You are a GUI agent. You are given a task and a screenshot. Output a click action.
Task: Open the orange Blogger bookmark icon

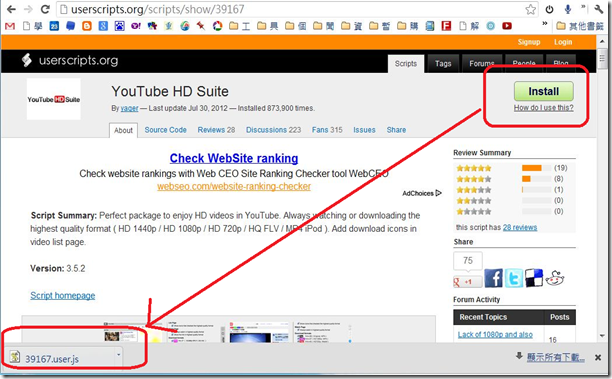pyautogui.click(x=87, y=26)
